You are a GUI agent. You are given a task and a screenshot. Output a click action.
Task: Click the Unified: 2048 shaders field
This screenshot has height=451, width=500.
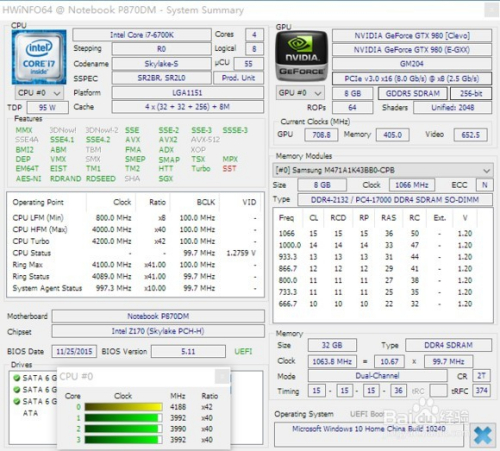coord(453,108)
